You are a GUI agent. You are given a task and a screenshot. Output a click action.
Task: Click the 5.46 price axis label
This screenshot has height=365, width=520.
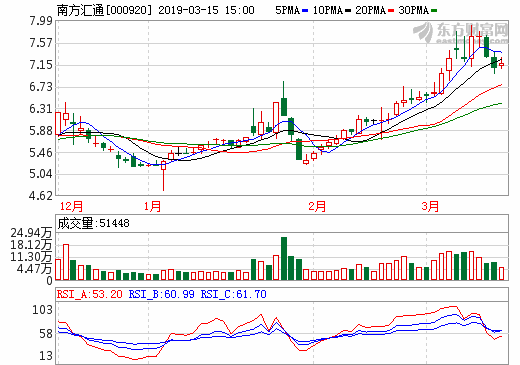point(41,153)
